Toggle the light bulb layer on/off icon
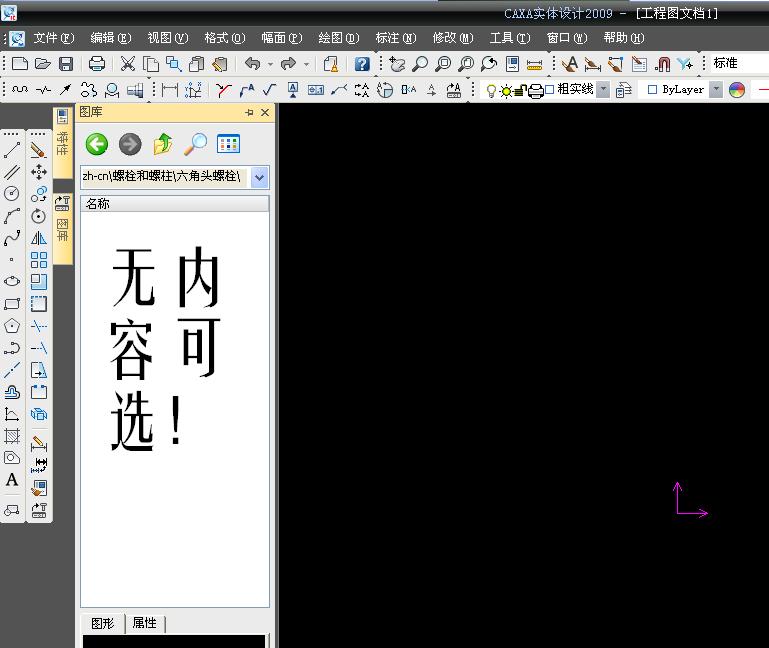The image size is (769, 648). (490, 90)
